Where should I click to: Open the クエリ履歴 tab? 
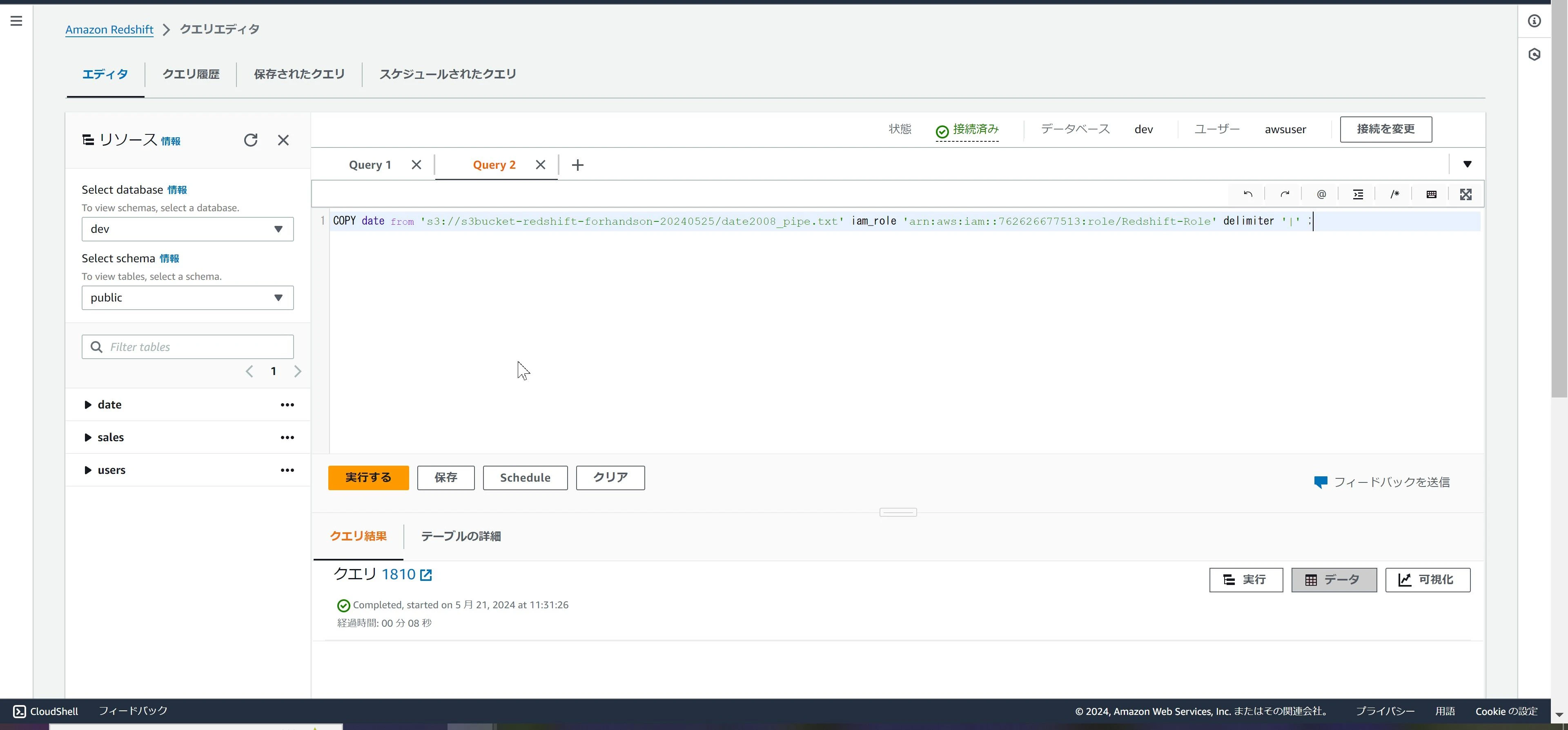coord(191,74)
